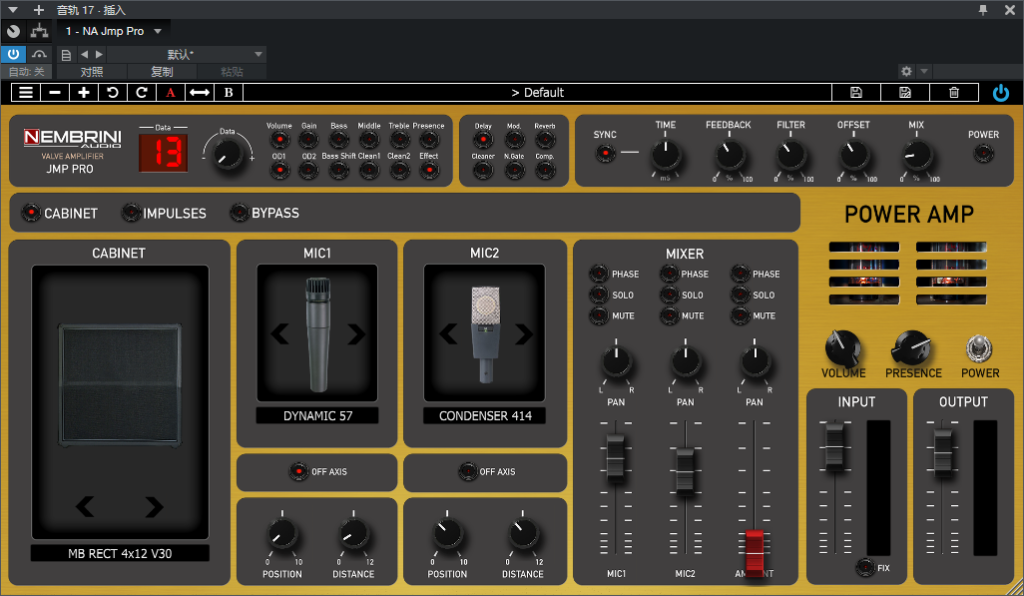Select next cabinet model arrow
This screenshot has height=596, width=1024.
153,506
